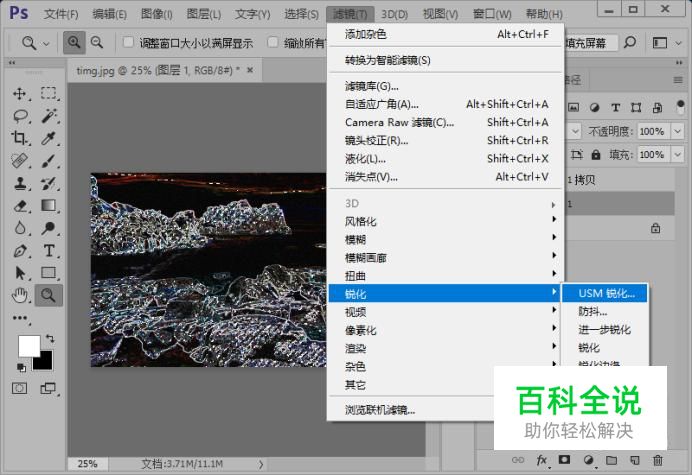The height and width of the screenshot is (475, 692).
Task: Select the Crop tool
Action: [19, 138]
